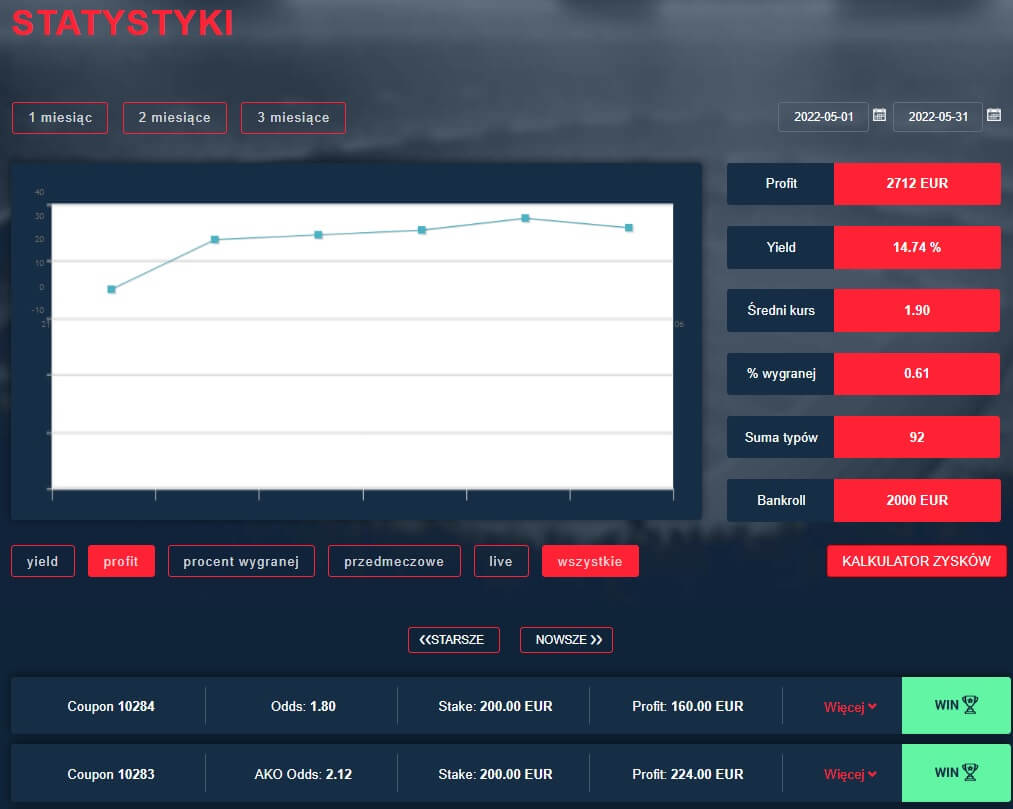1013x809 pixels.
Task: Open calendar icon beside 2022-05-31 date
Action: pyautogui.click(x=993, y=116)
